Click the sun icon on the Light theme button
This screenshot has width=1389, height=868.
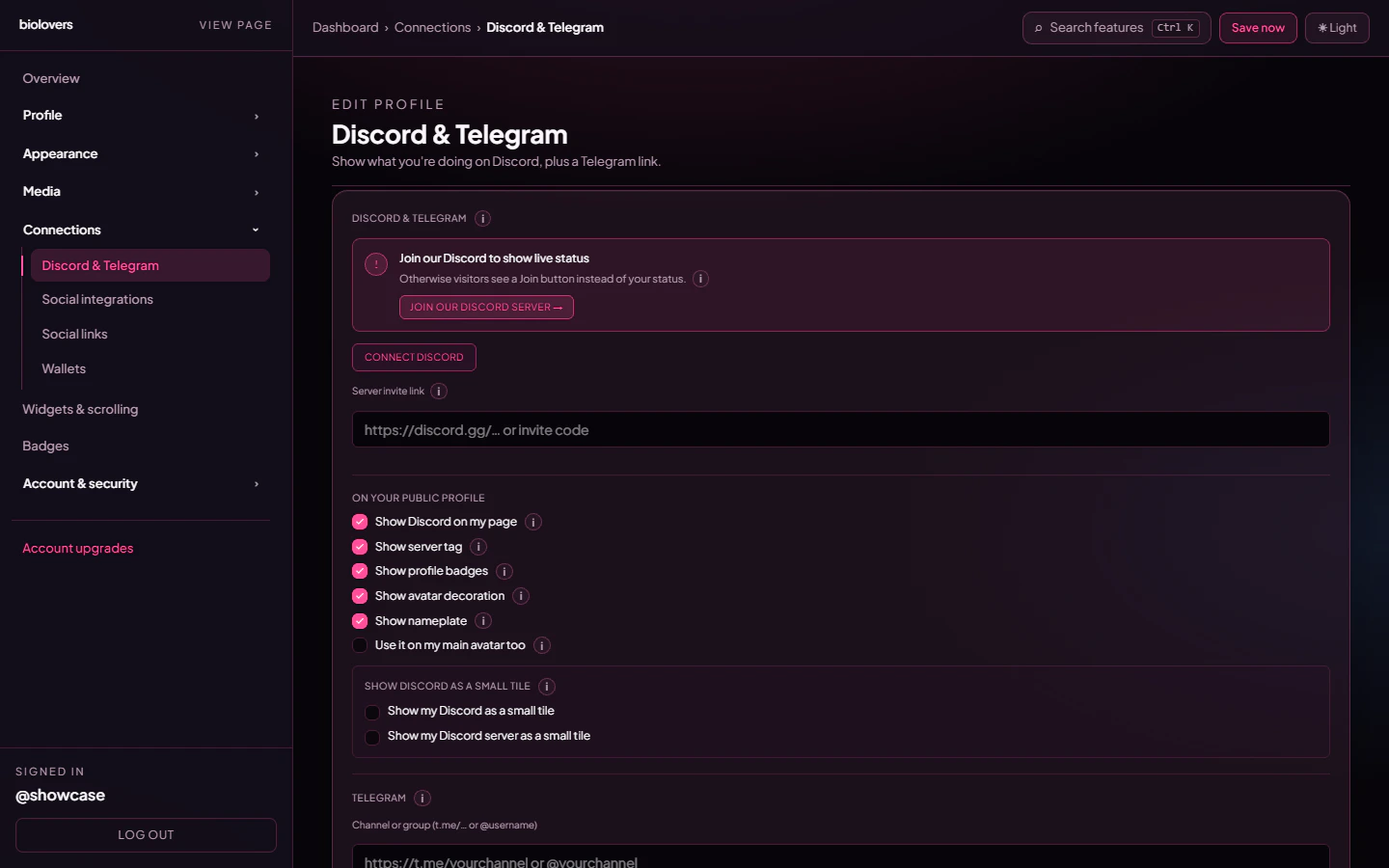coord(1322,28)
